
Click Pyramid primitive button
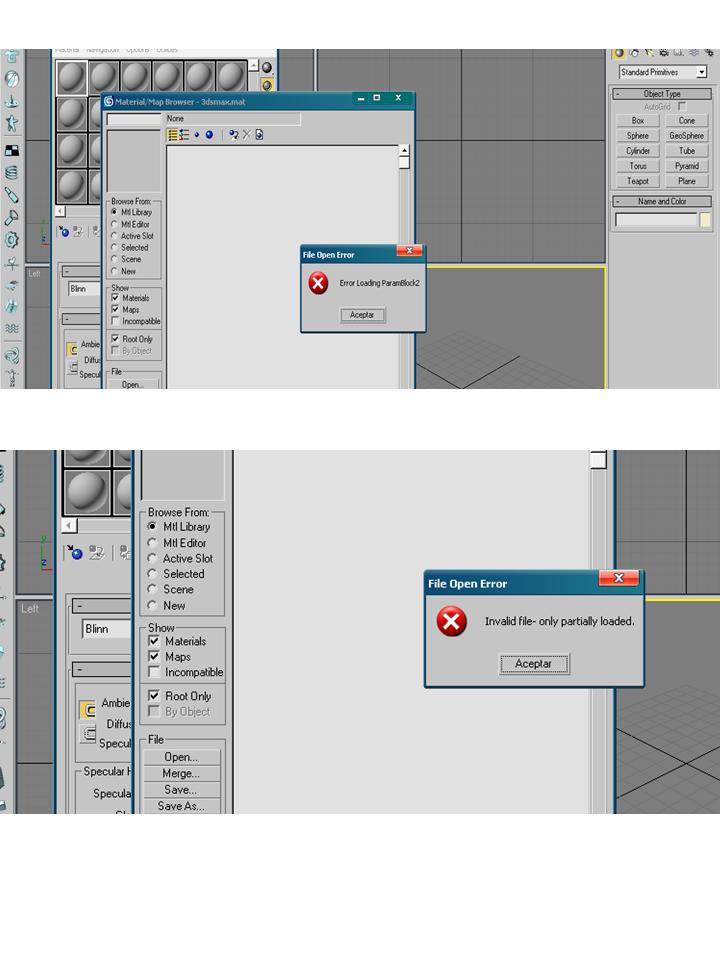686,166
